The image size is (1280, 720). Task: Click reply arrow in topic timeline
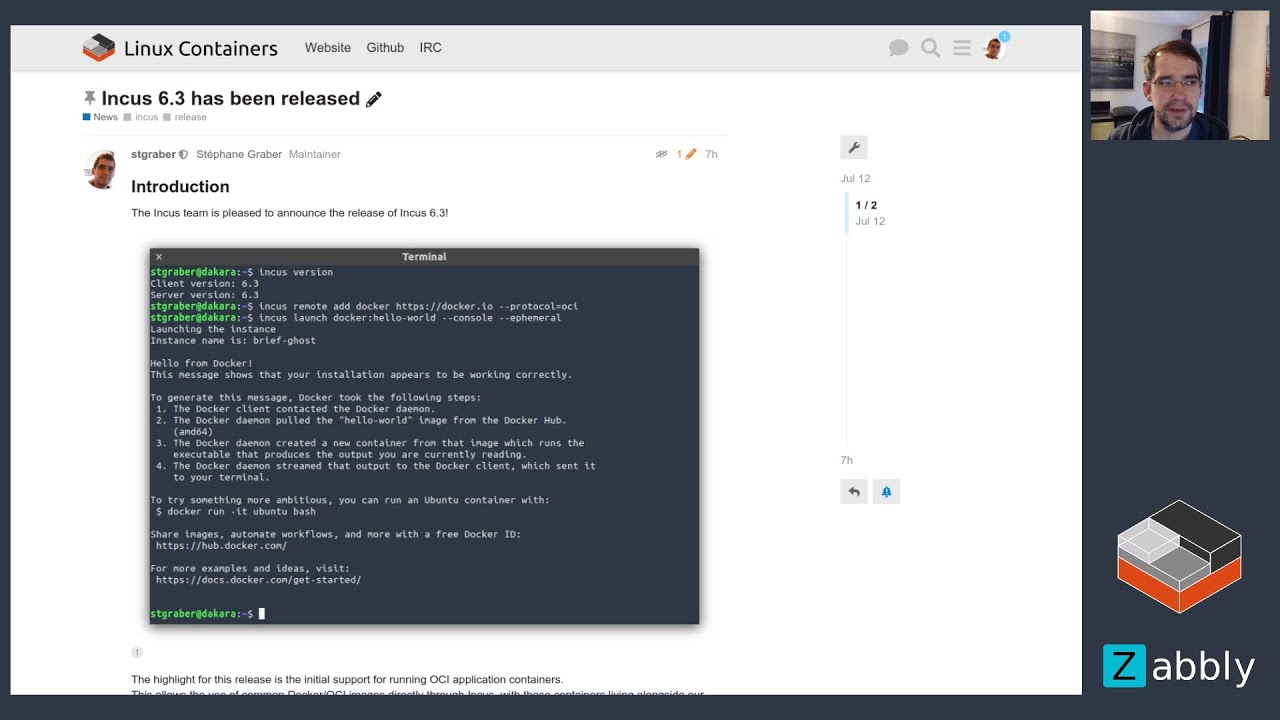tap(854, 492)
